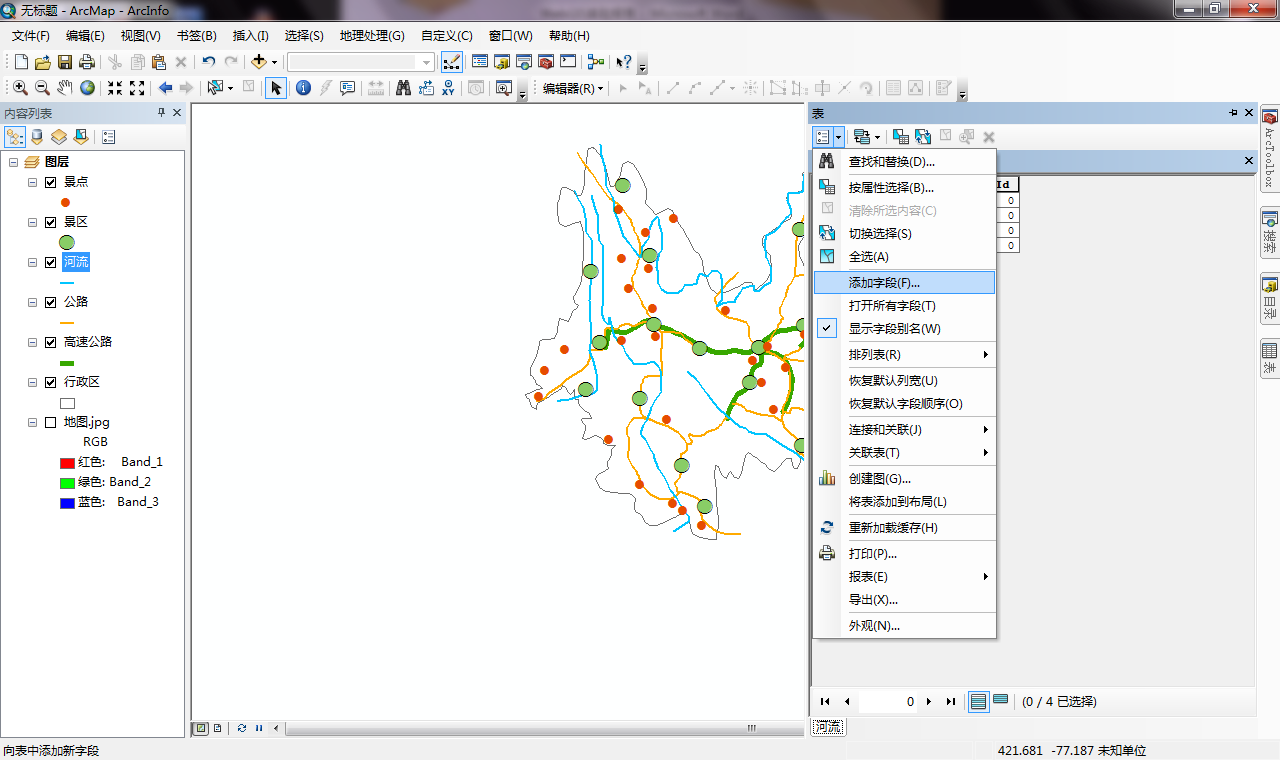
Task: Open the ArcToolbox side tab
Action: tap(1269, 149)
